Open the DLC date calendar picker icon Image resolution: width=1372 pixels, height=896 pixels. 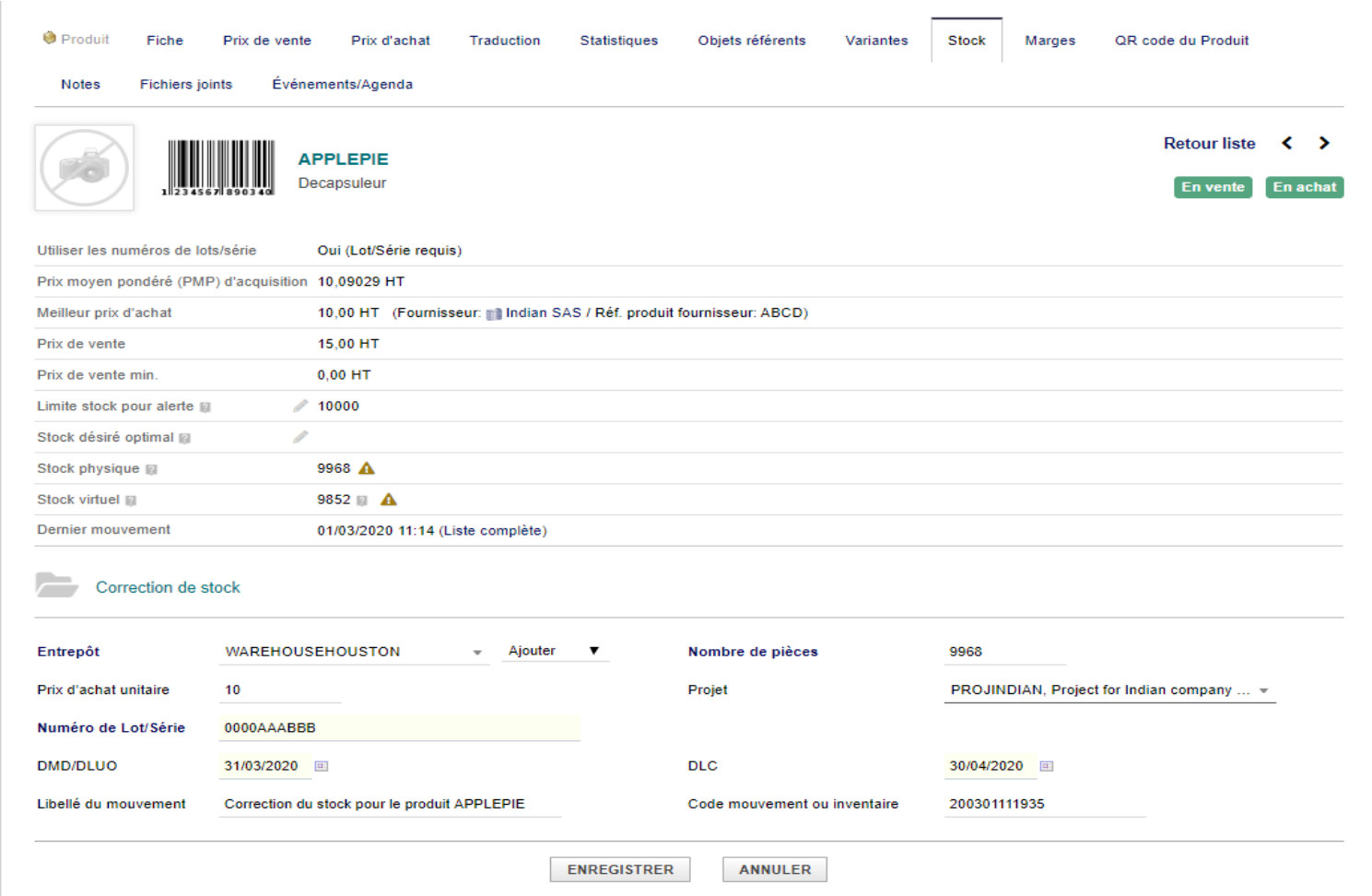[1047, 766]
